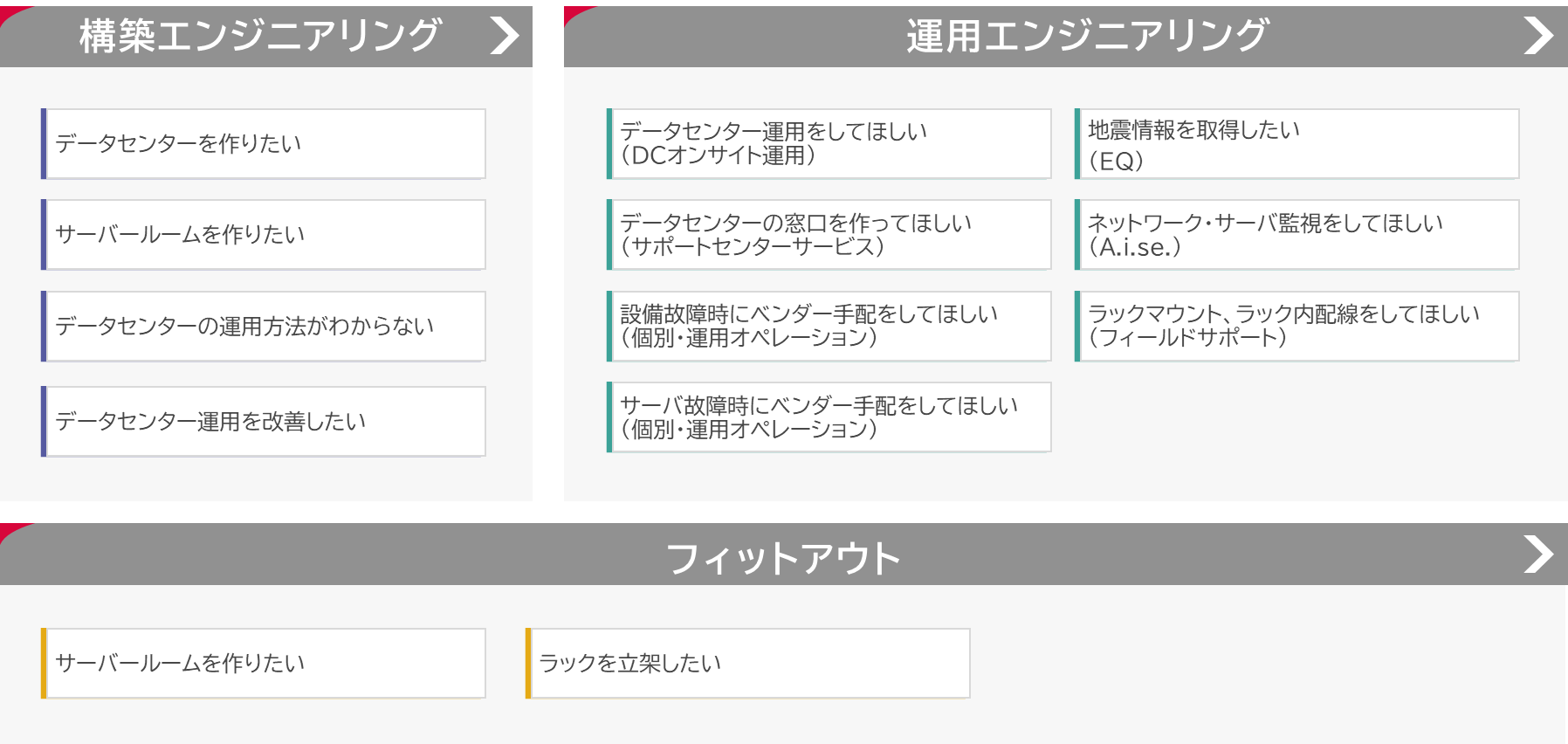Open サーバ故障時にベンダー手配をしてほしい
Viewport: 1568px width, 744px height.
[x=829, y=417]
